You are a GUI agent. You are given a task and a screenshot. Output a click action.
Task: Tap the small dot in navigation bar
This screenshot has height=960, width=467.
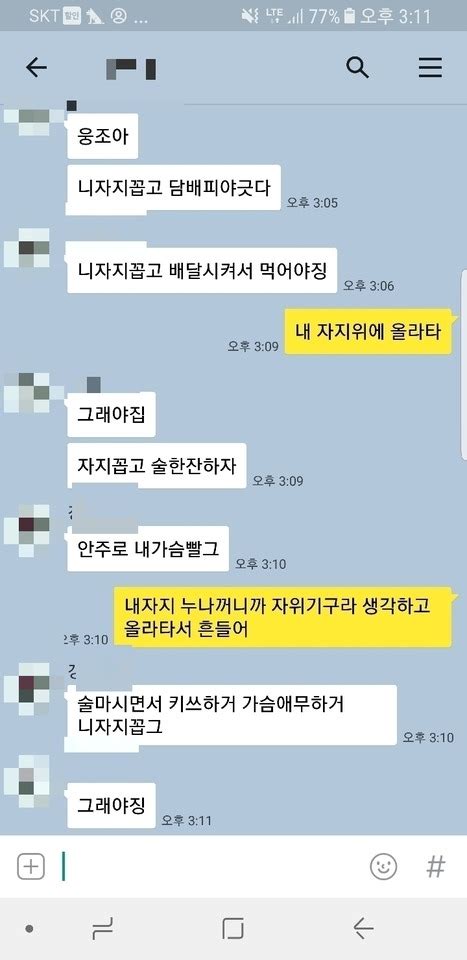[29, 929]
